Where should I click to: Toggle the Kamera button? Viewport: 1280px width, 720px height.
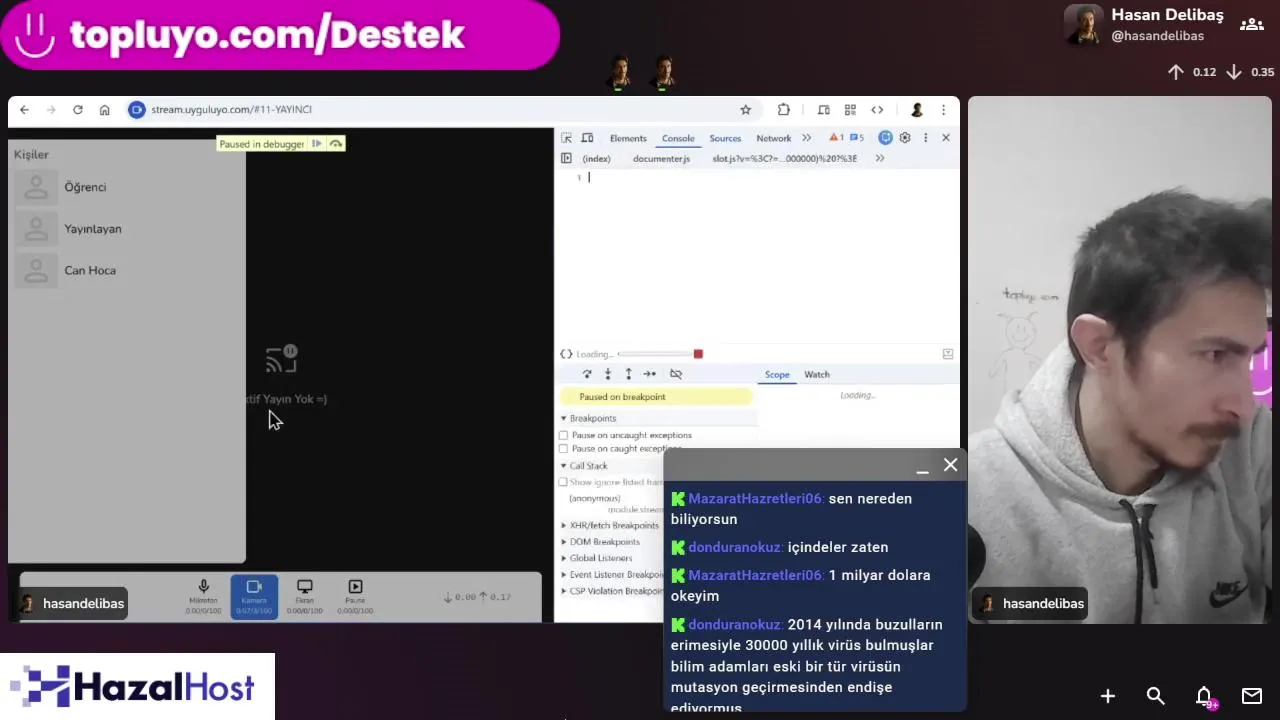(254, 596)
